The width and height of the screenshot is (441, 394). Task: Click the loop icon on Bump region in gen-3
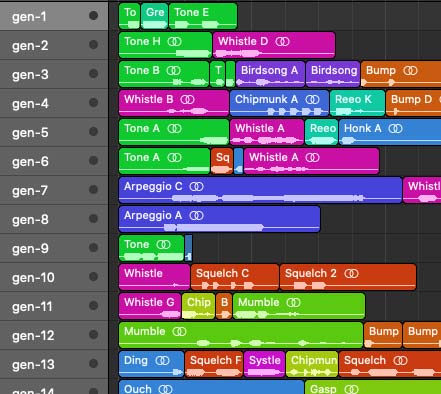point(410,71)
